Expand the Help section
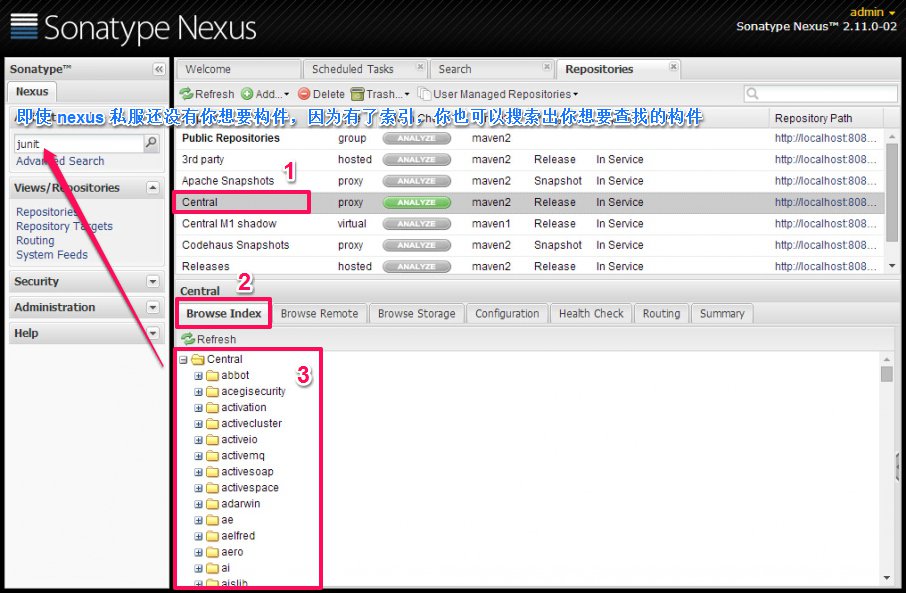This screenshot has width=906, height=593. coord(153,333)
